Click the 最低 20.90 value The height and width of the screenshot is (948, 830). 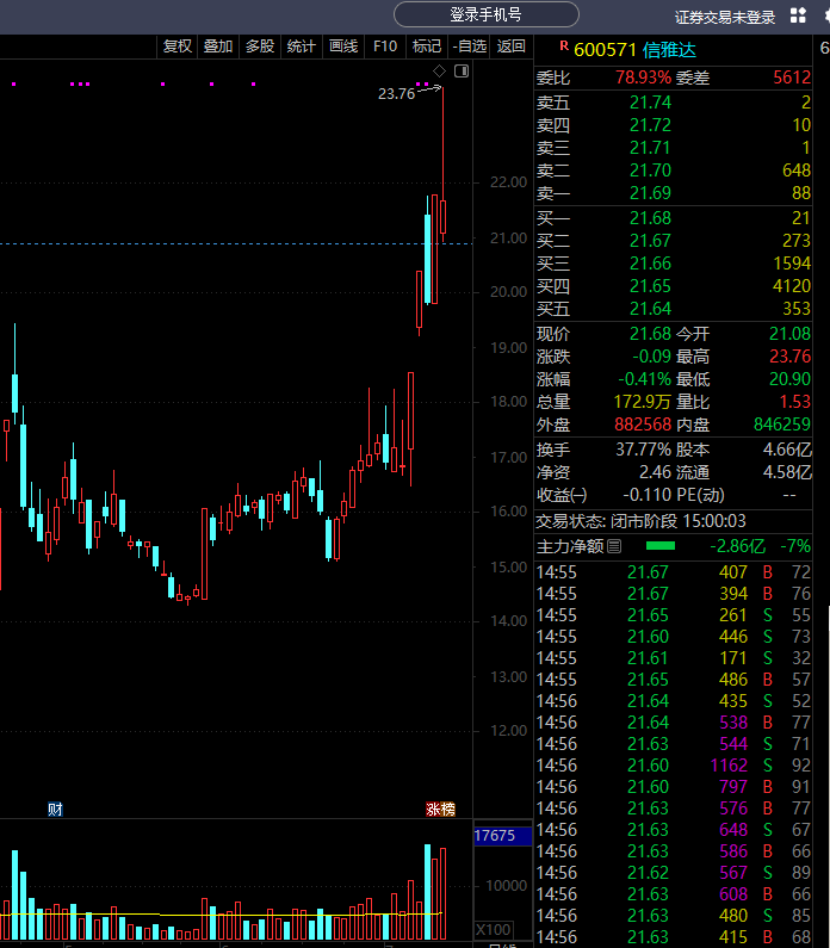coord(790,379)
